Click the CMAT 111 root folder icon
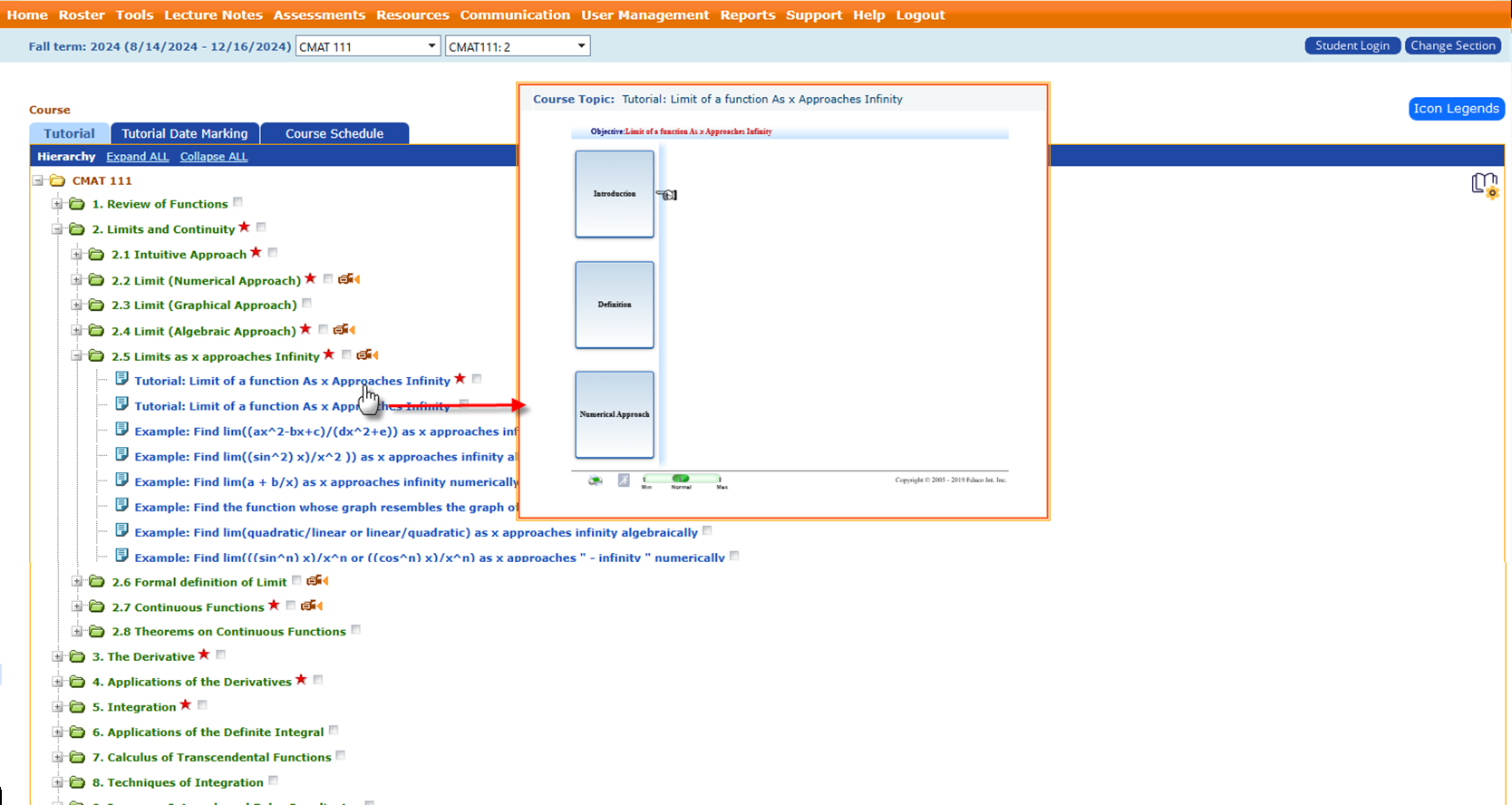This screenshot has width=1512, height=805. tap(57, 180)
